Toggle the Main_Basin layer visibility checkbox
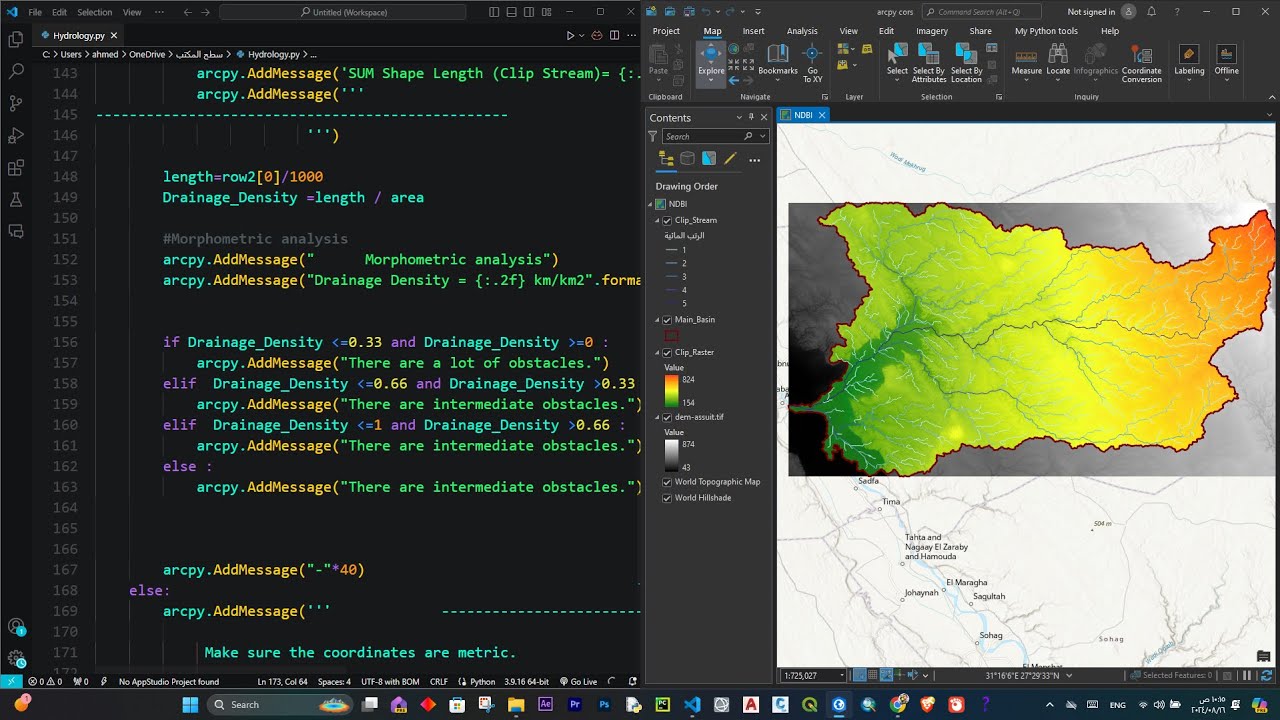The image size is (1280, 720). click(667, 320)
